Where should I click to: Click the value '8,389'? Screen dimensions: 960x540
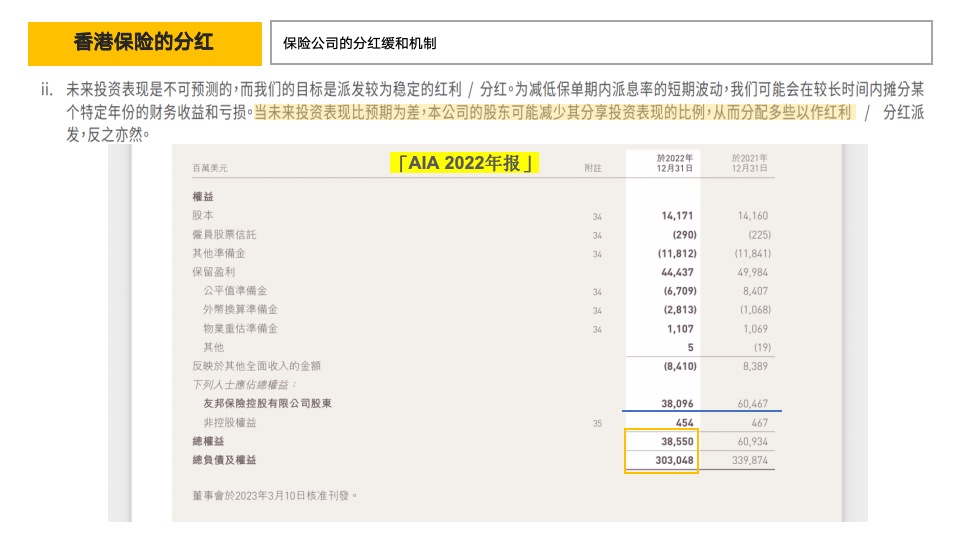pos(756,366)
